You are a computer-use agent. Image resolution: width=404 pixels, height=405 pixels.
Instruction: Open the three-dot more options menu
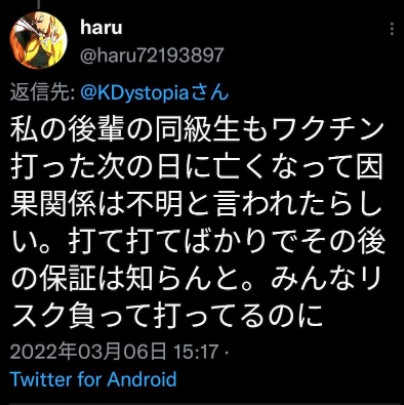(392, 29)
